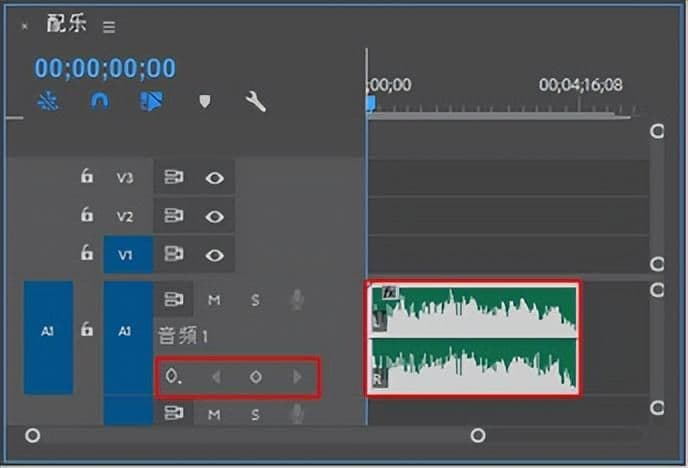Toggle sync lock on track V3
688x468 pixels.
[x=174, y=178]
